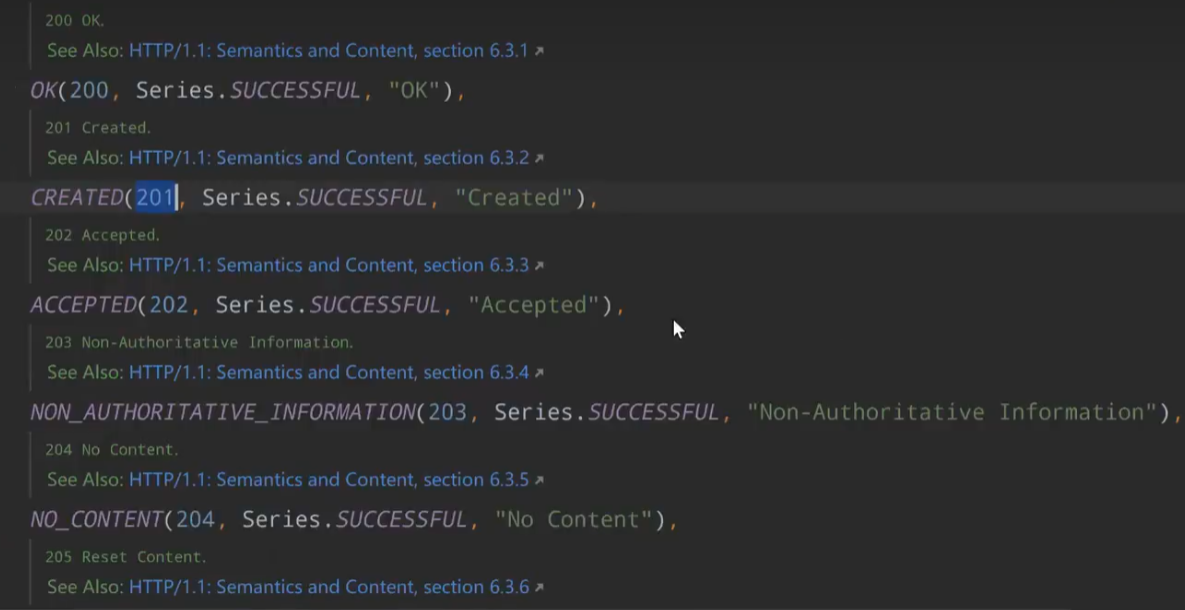The width and height of the screenshot is (1185, 610).
Task: Open the section 6.3.1 documentation link
Action: [328, 50]
